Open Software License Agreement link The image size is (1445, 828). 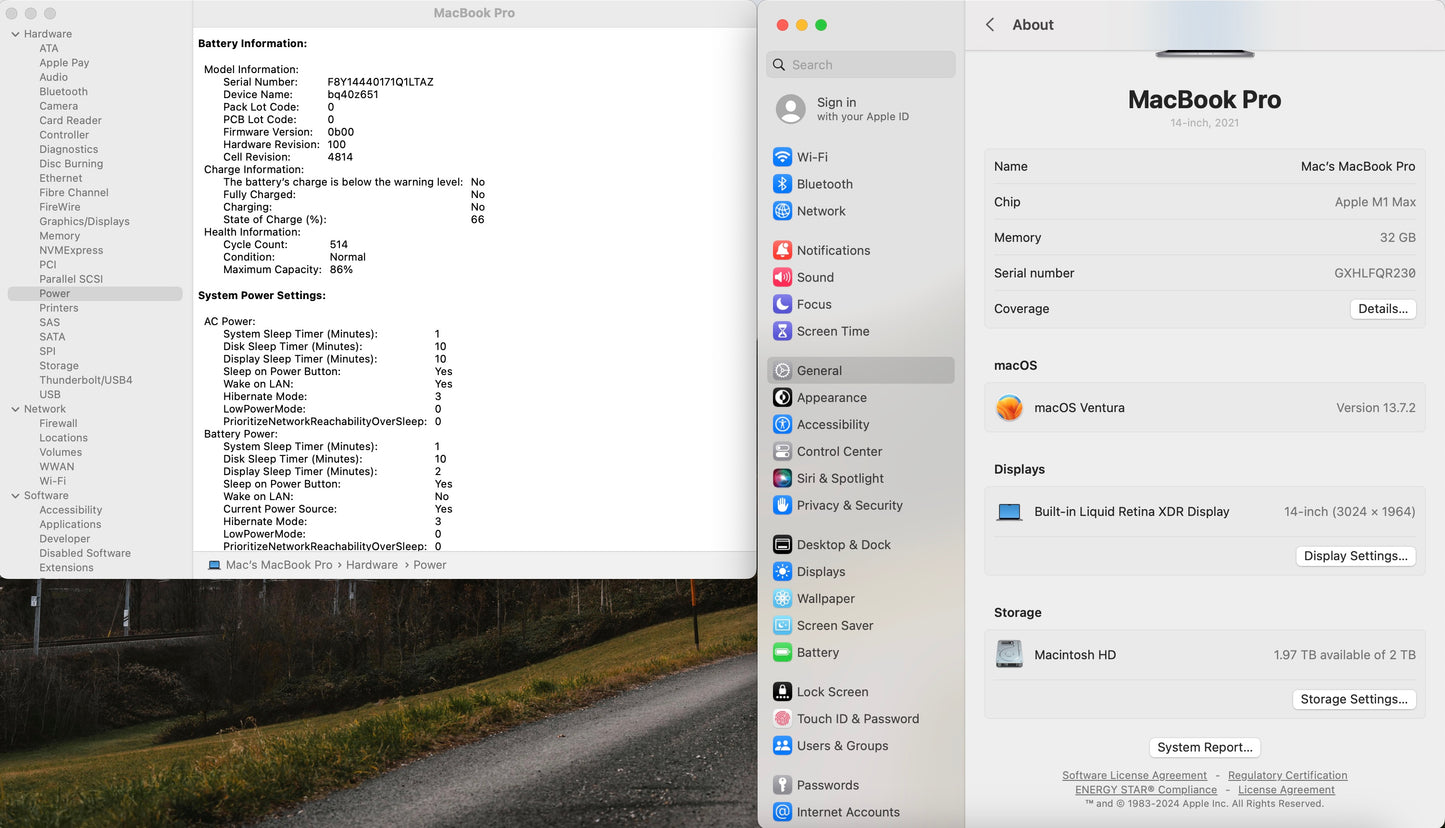pyautogui.click(x=1134, y=775)
